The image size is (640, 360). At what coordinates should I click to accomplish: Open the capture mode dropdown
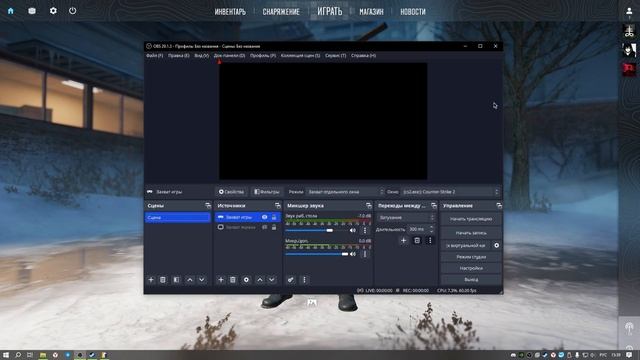tap(345, 191)
